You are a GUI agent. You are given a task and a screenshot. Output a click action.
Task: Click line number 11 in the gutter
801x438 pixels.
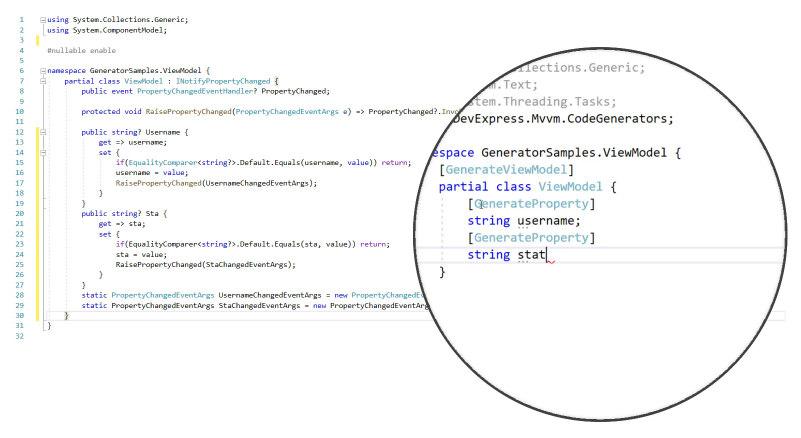click(x=19, y=122)
